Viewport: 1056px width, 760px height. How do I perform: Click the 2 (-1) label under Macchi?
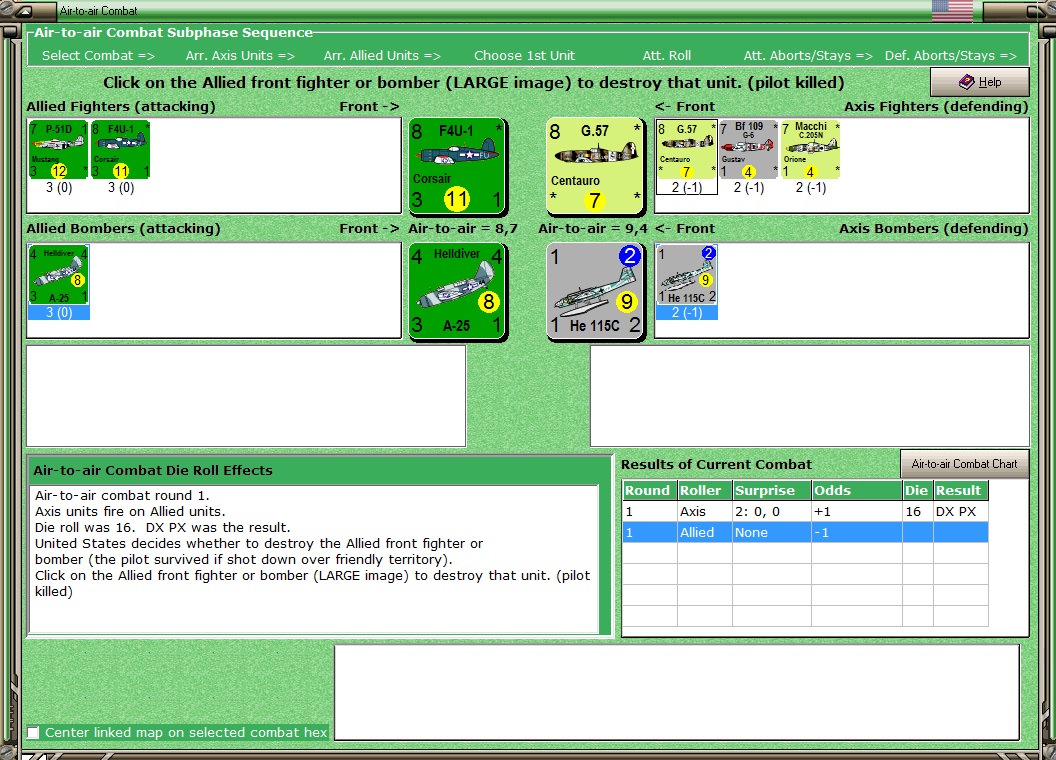pos(810,187)
